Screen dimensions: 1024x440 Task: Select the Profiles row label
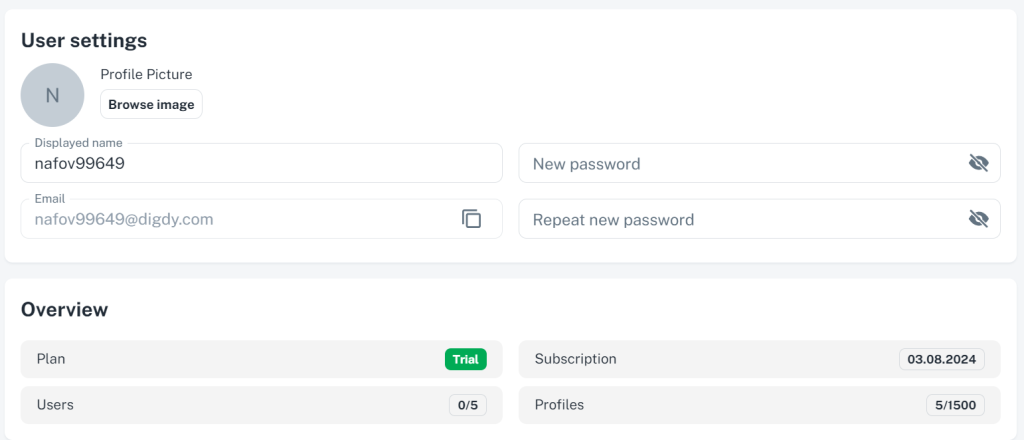(x=559, y=405)
